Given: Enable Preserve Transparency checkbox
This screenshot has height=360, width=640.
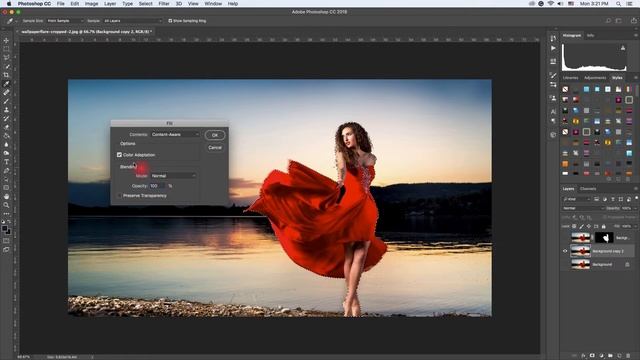Looking at the screenshot, I should tap(119, 196).
